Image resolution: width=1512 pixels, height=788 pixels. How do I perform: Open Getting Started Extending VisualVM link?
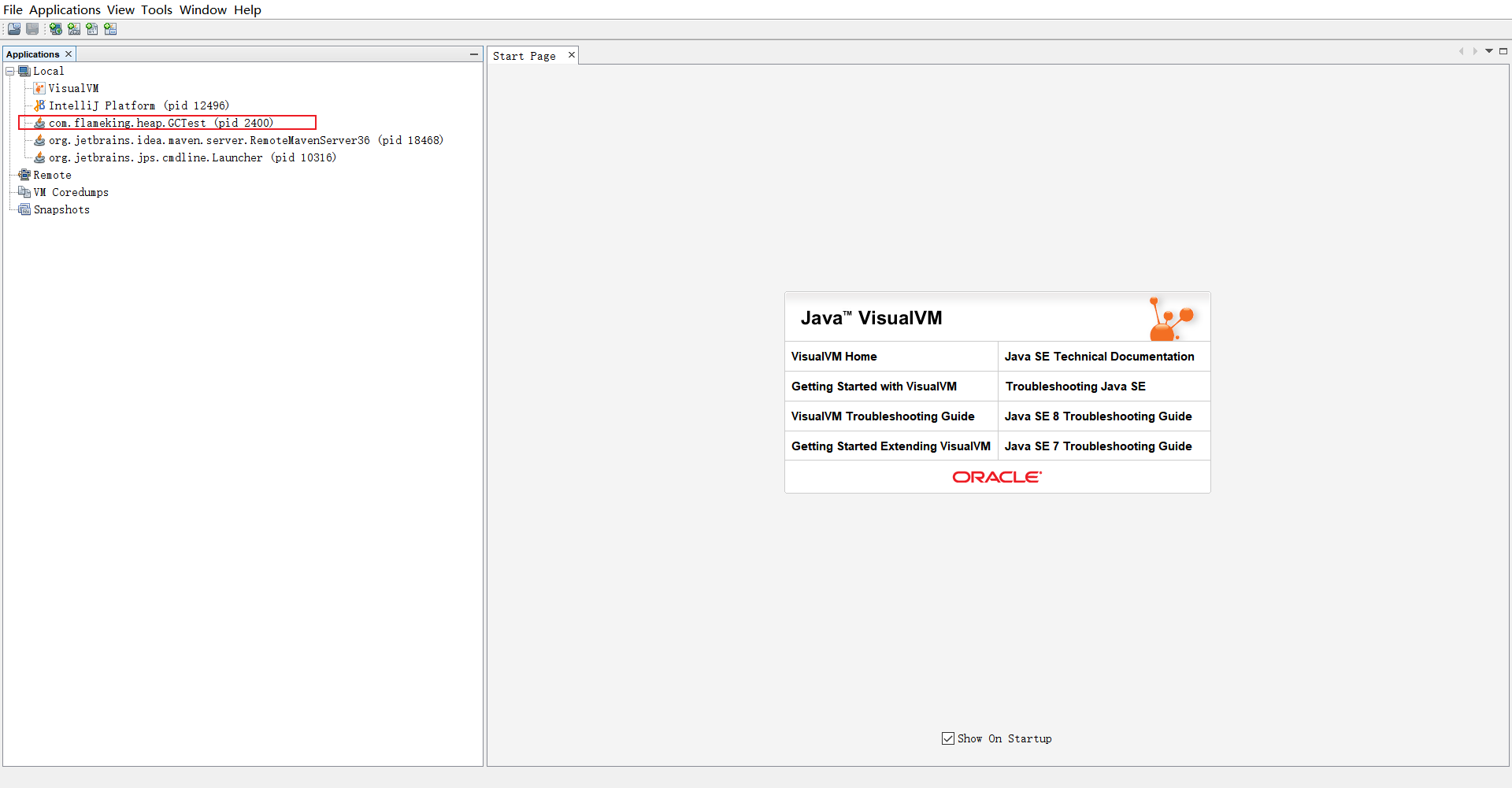coord(891,446)
